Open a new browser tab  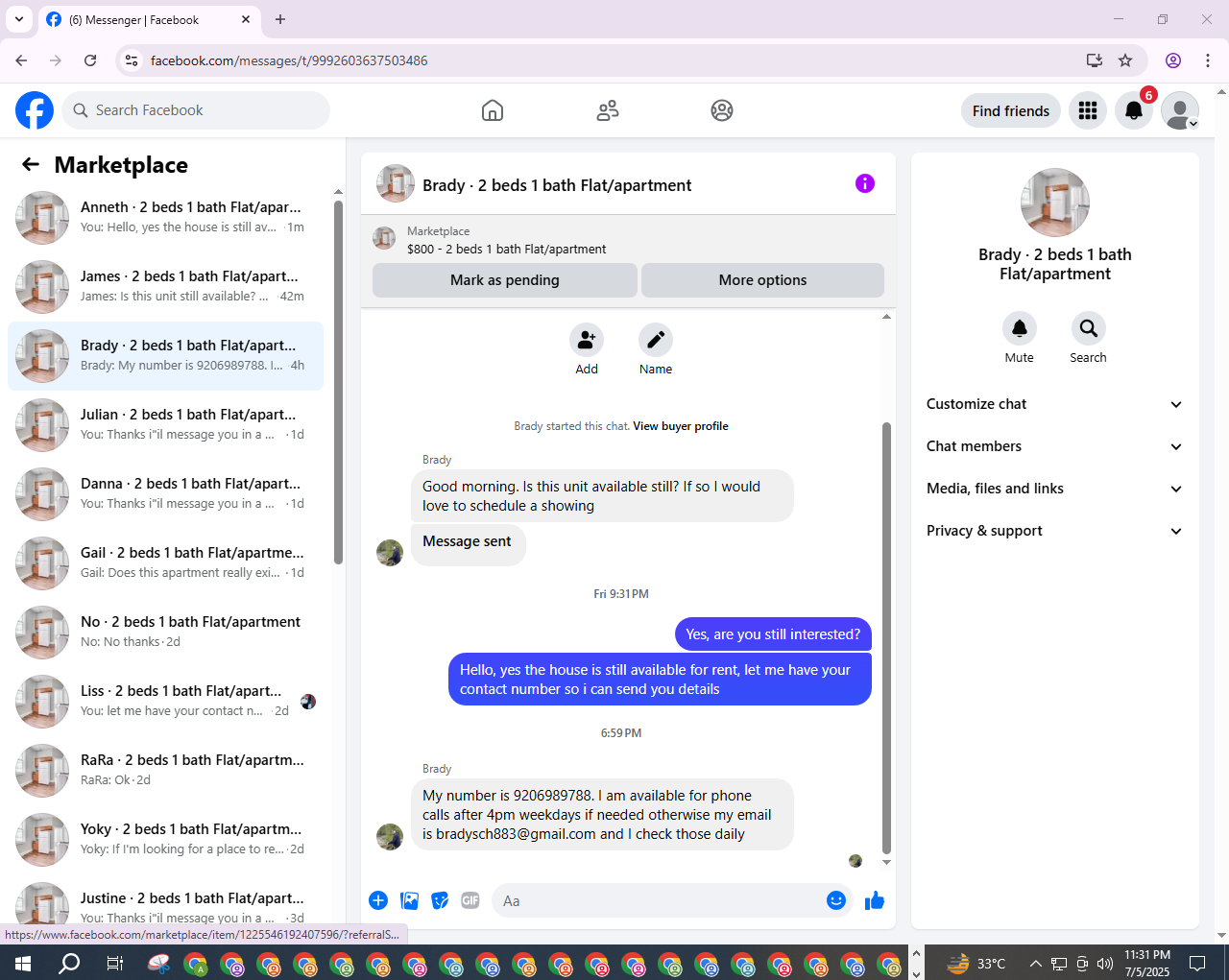[x=280, y=19]
